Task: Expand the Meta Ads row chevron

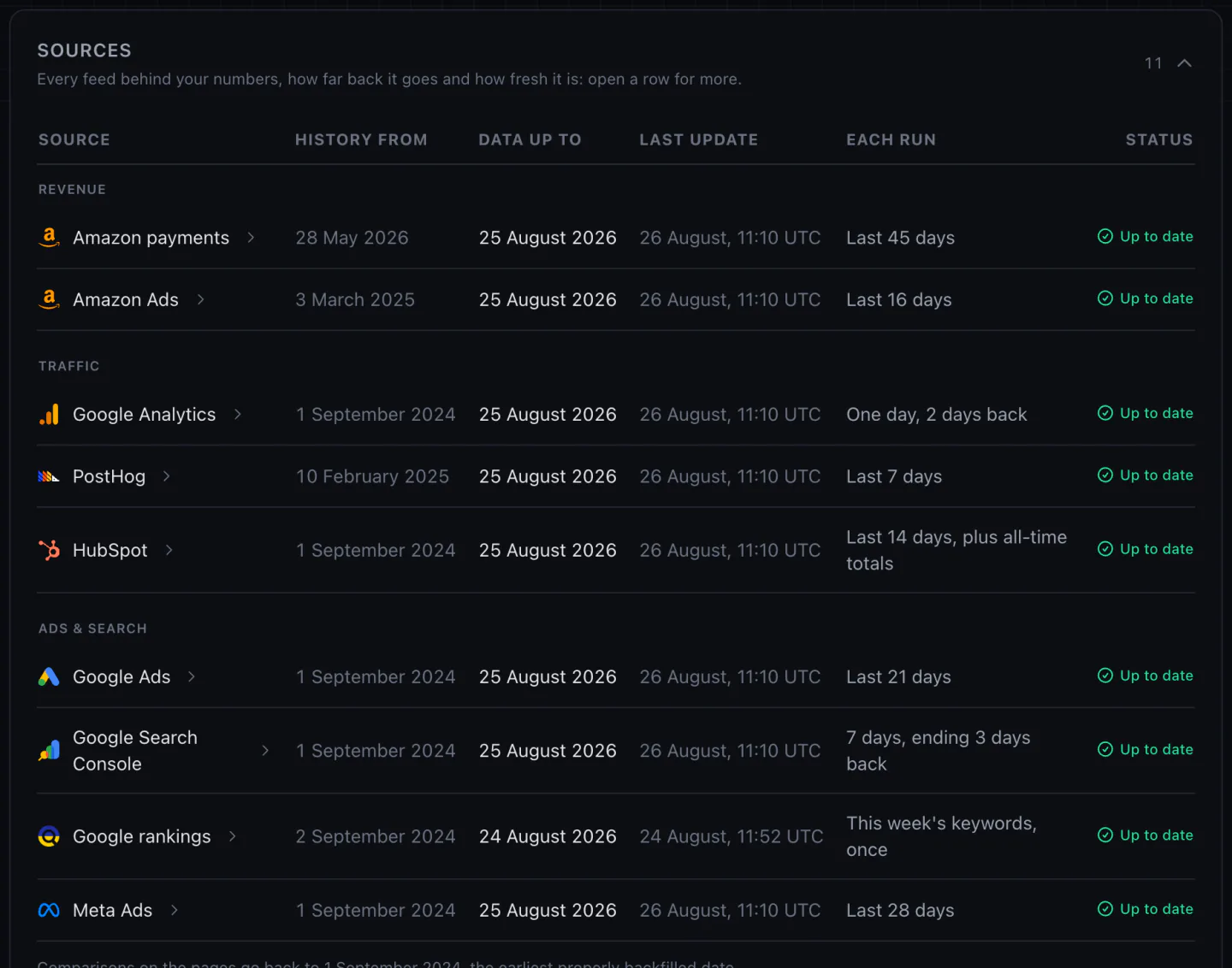Action: point(174,911)
